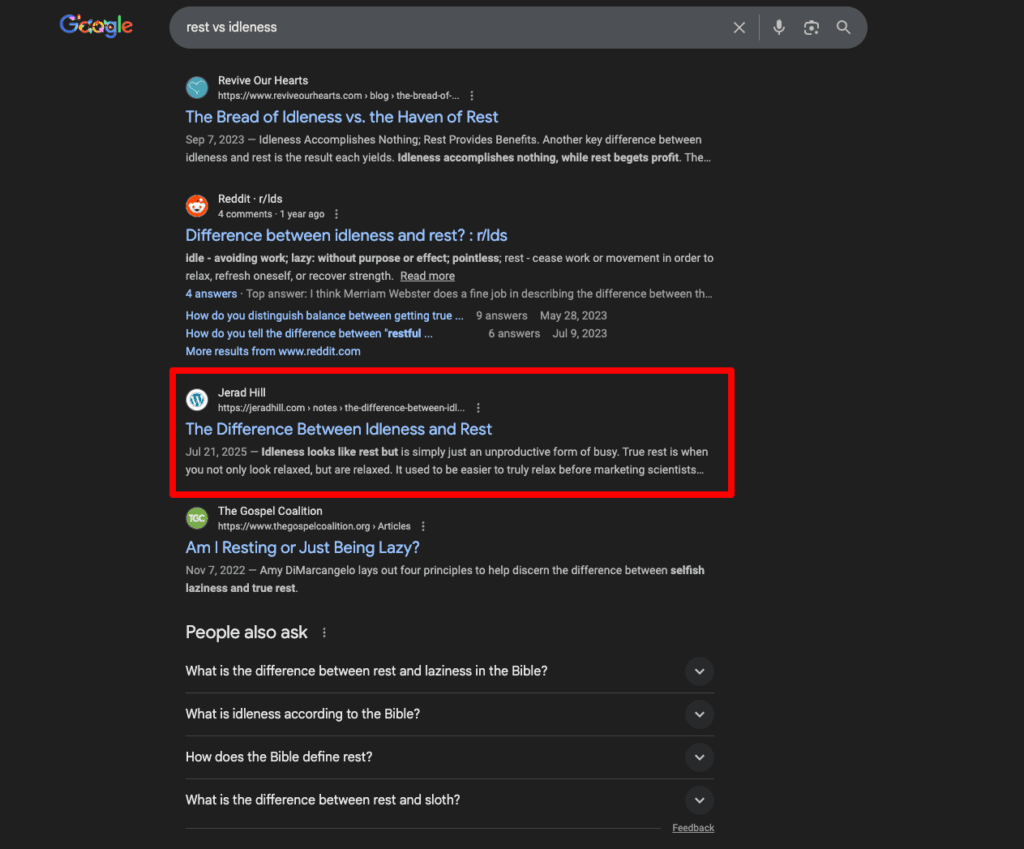Expand 'What is idleness according to the Bible?'
Viewport: 1024px width, 849px height.
(x=699, y=714)
